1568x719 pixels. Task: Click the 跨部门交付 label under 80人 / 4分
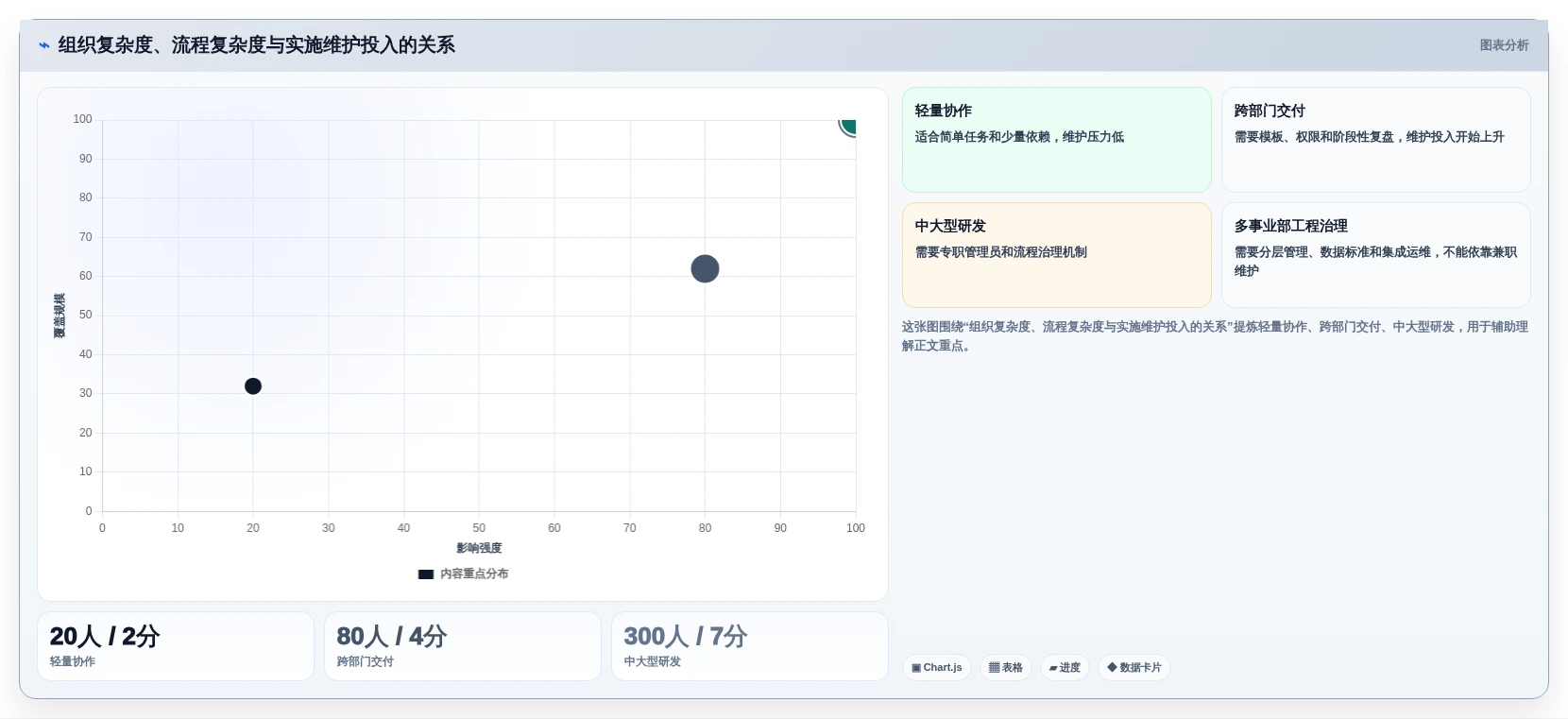(x=366, y=661)
